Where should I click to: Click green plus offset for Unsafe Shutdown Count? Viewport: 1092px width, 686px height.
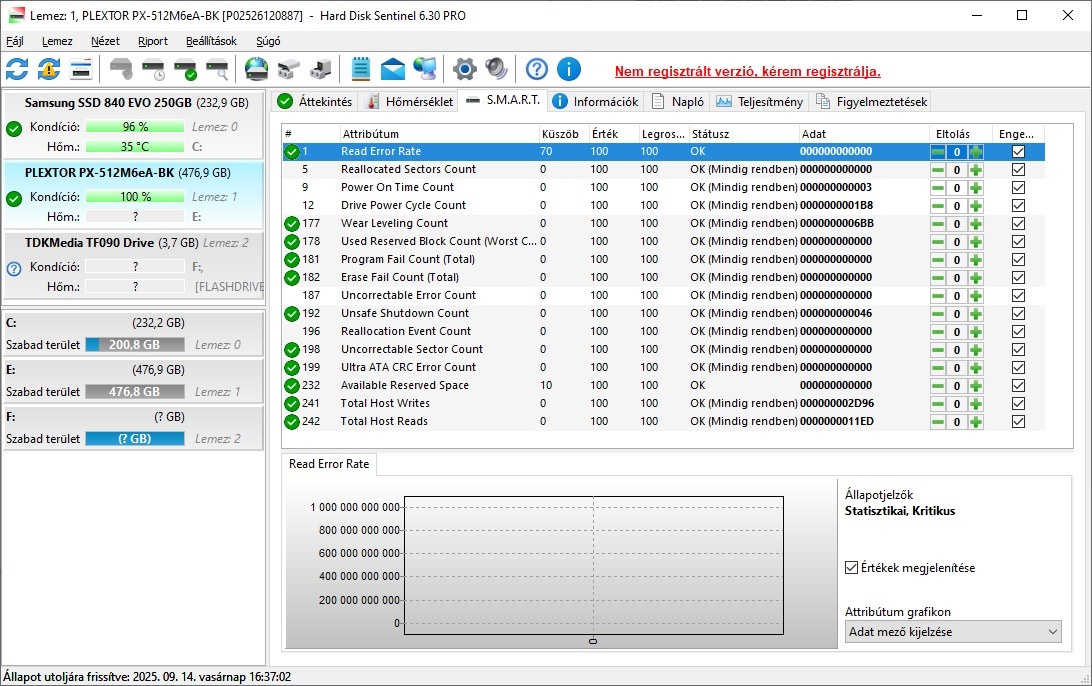tap(976, 314)
